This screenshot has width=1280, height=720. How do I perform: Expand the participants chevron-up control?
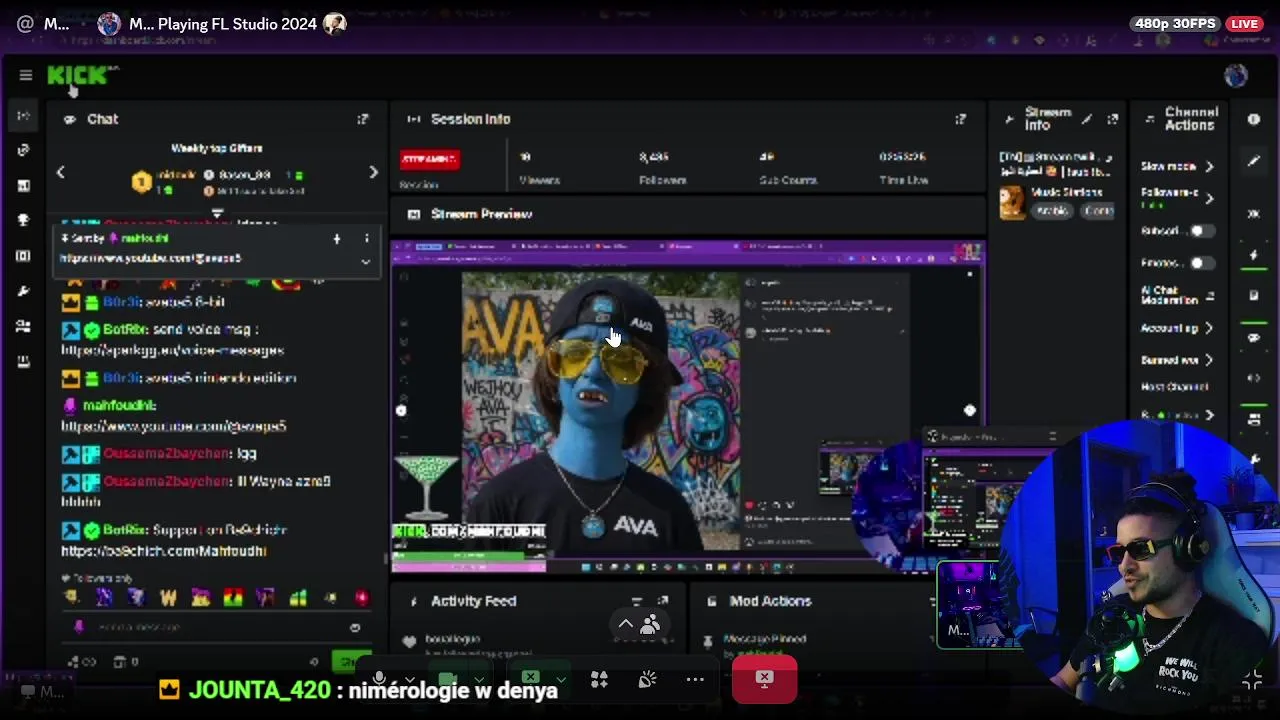pyautogui.click(x=625, y=624)
